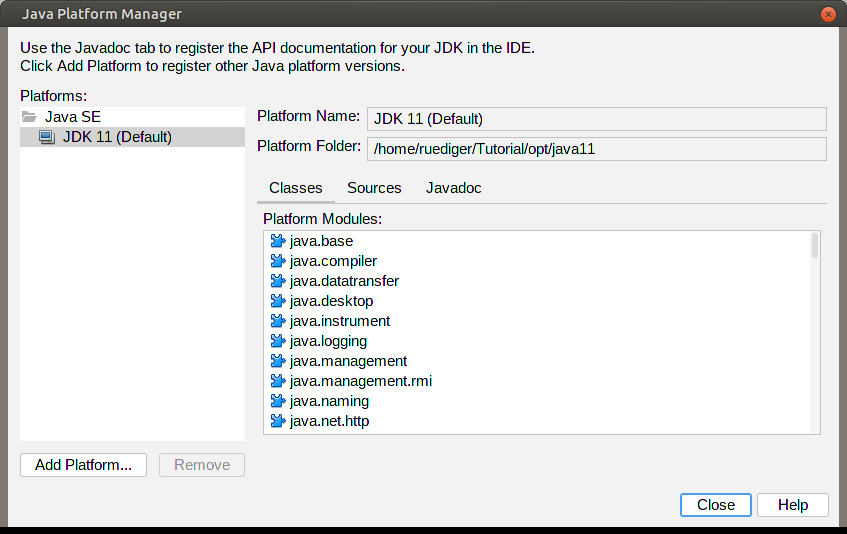Select the java.naming module entry
Screen dimensions: 847x534
(329, 401)
